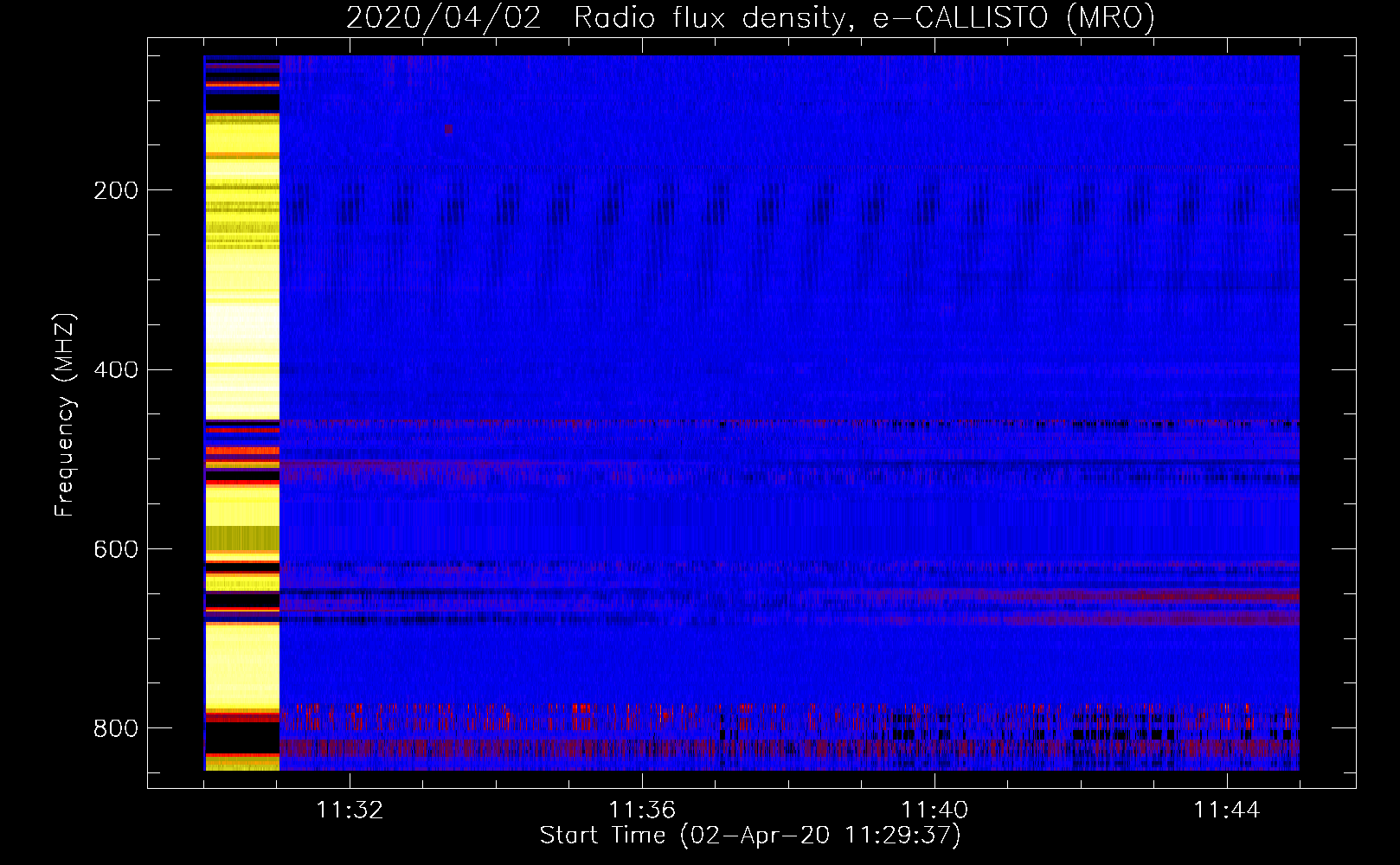Click the bright yellow calibration band at spectrogram start
1400x865 pixels.
pos(241,413)
